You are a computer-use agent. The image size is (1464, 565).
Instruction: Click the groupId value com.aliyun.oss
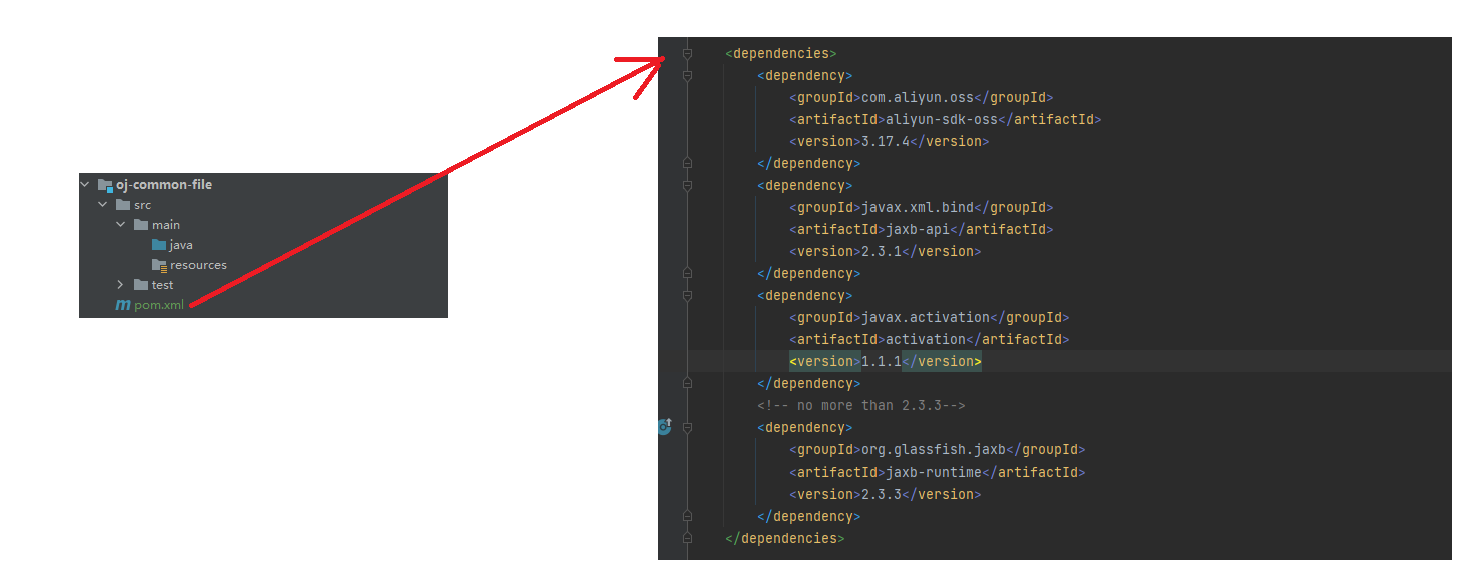(x=917, y=97)
